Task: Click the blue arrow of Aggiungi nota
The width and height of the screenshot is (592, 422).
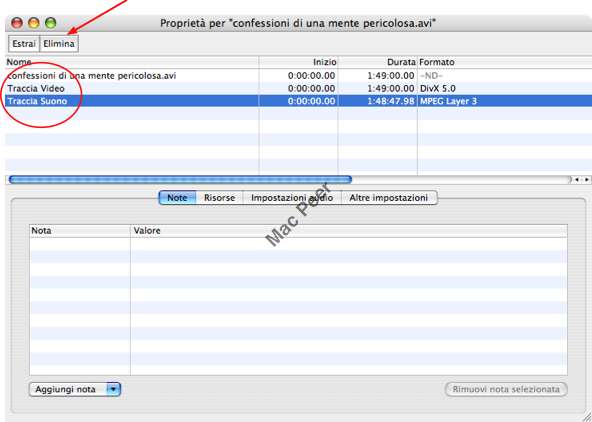Action: (113, 389)
